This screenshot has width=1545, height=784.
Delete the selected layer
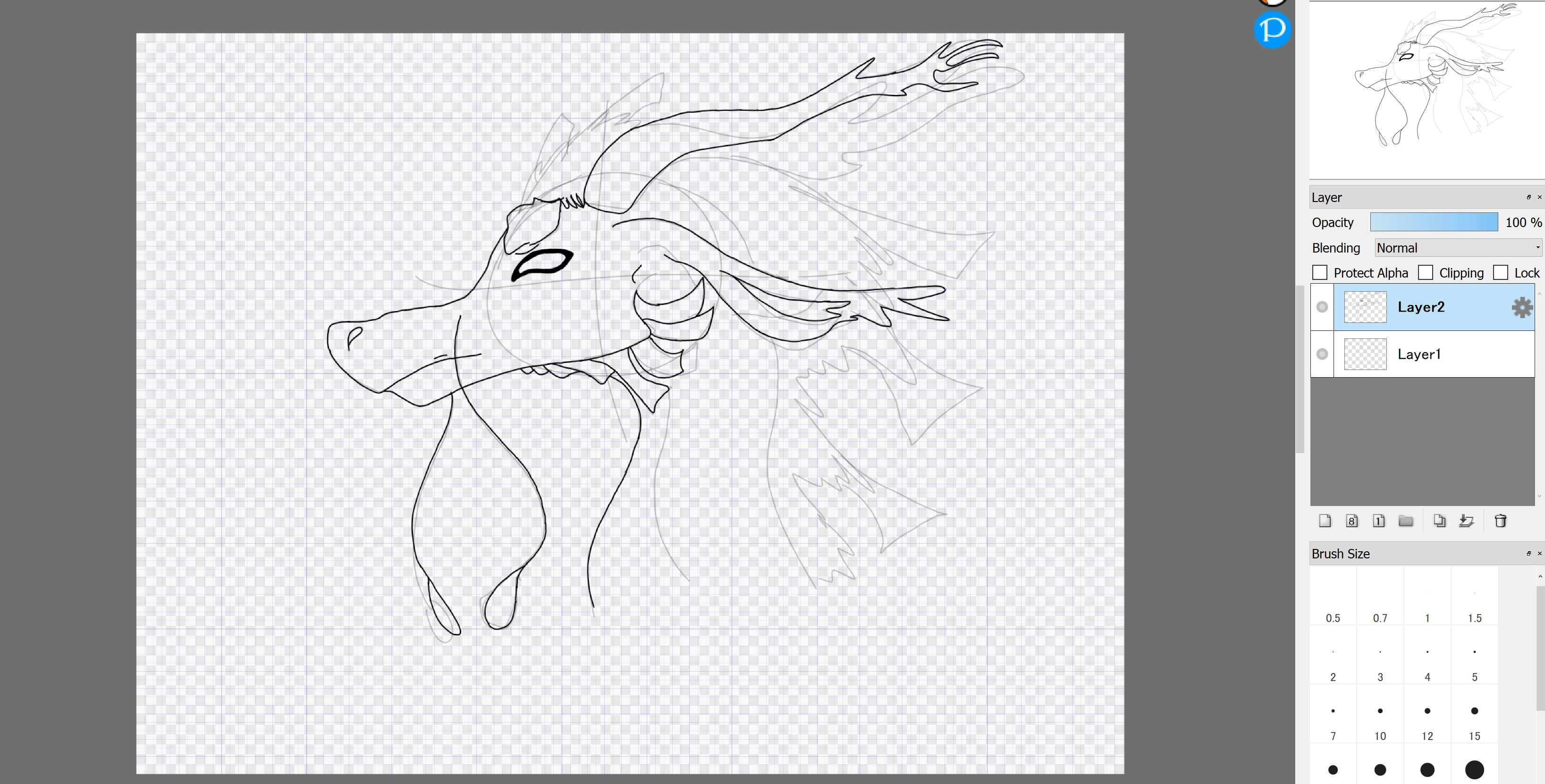(x=1501, y=521)
